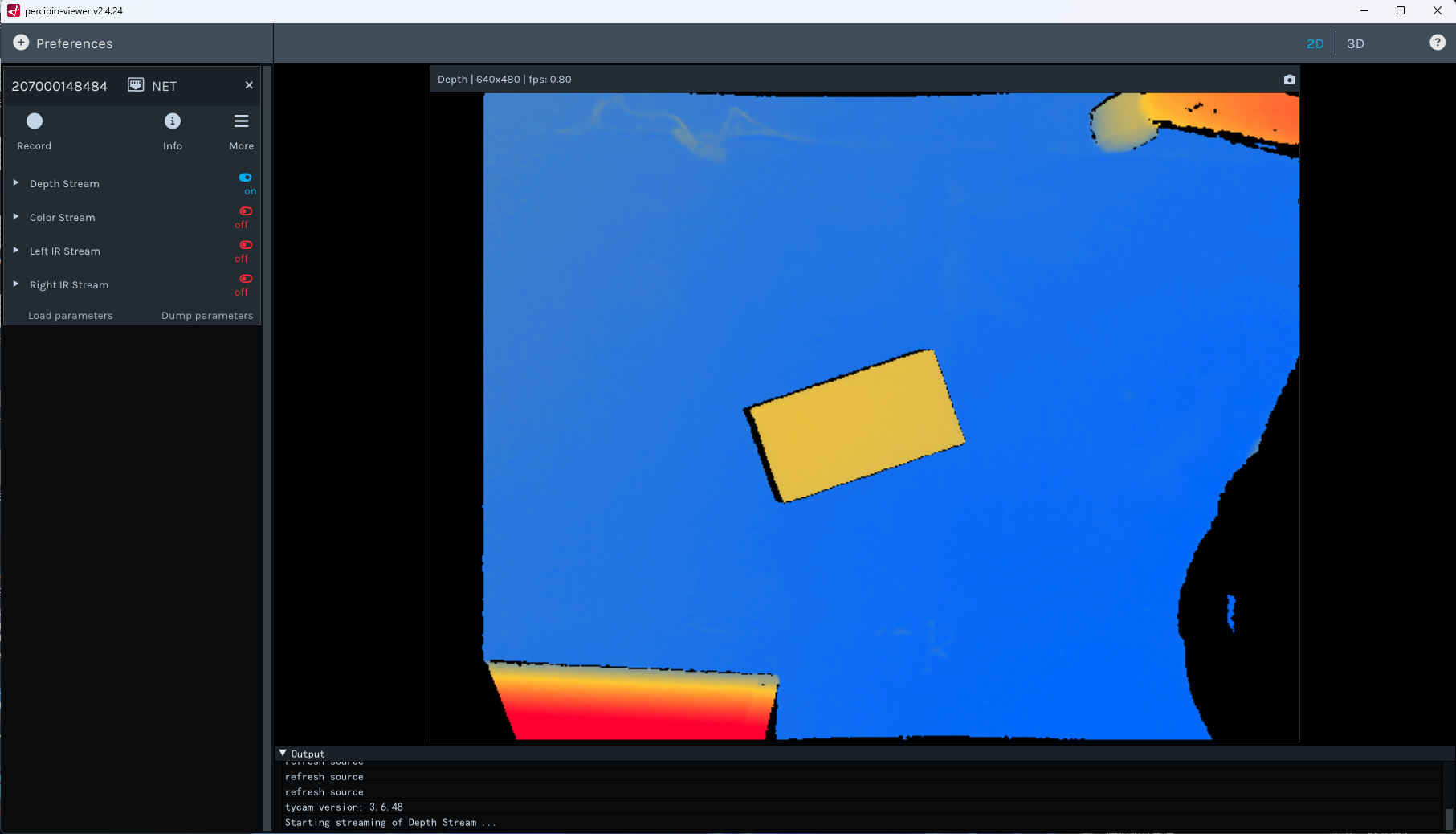The width and height of the screenshot is (1456, 834).
Task: Click the Left IR Stream label
Action: pyautogui.click(x=65, y=251)
